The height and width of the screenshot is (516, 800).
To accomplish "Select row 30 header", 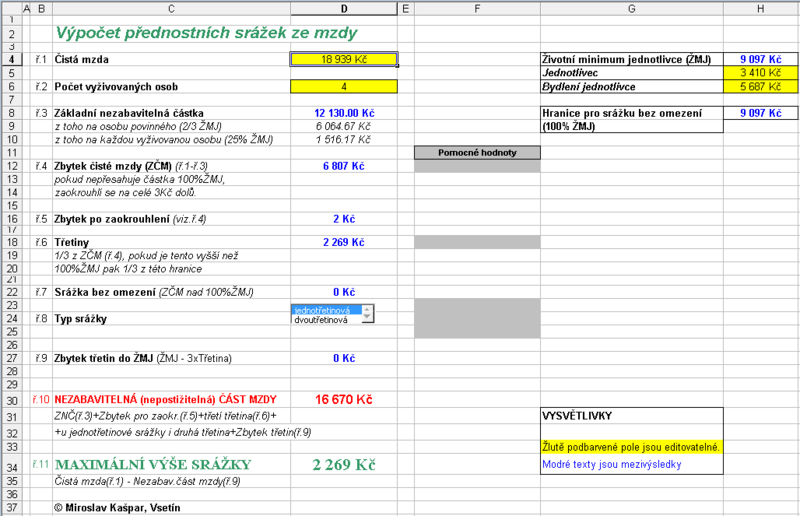I will tap(12, 400).
